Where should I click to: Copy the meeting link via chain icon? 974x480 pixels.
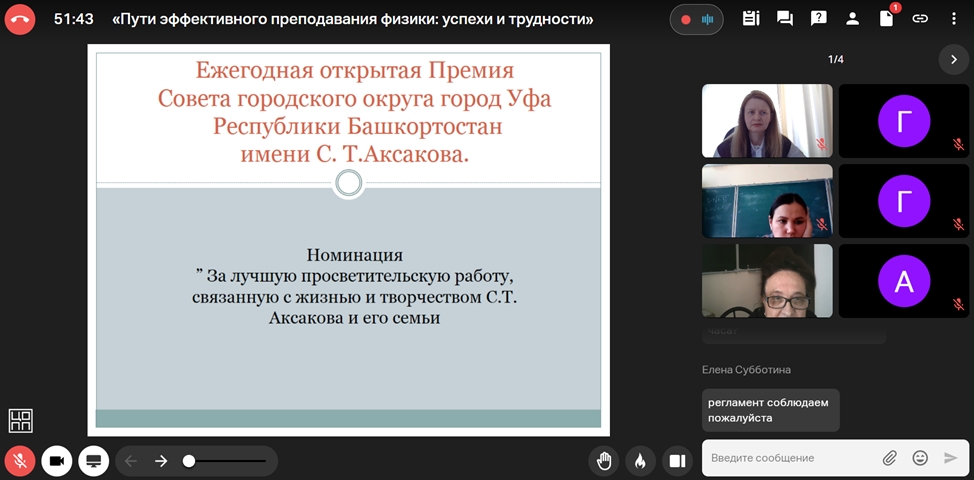(x=920, y=19)
